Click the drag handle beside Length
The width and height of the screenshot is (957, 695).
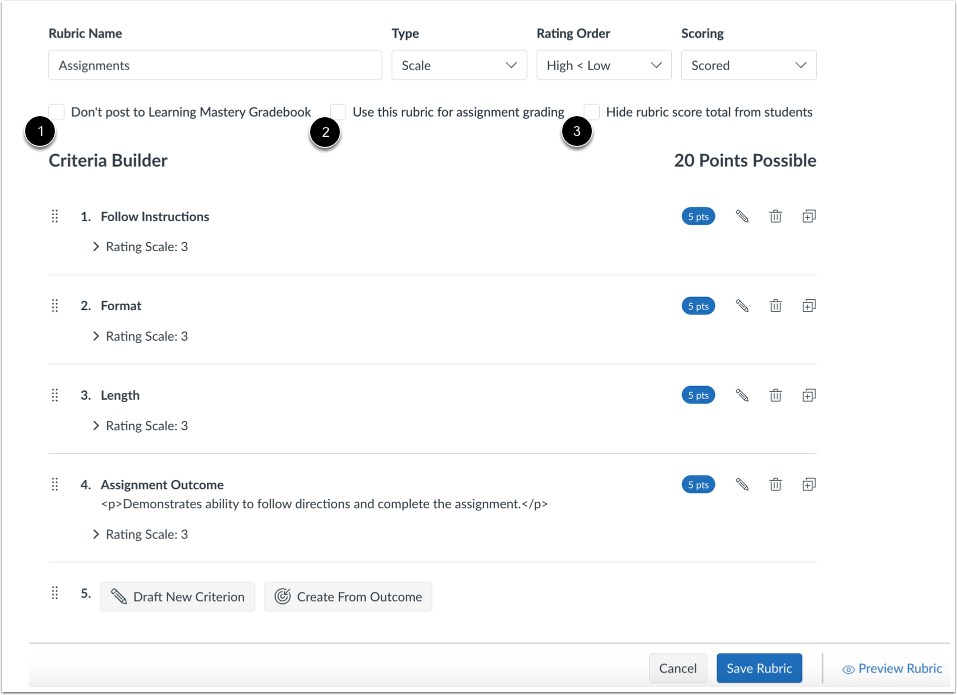point(55,395)
